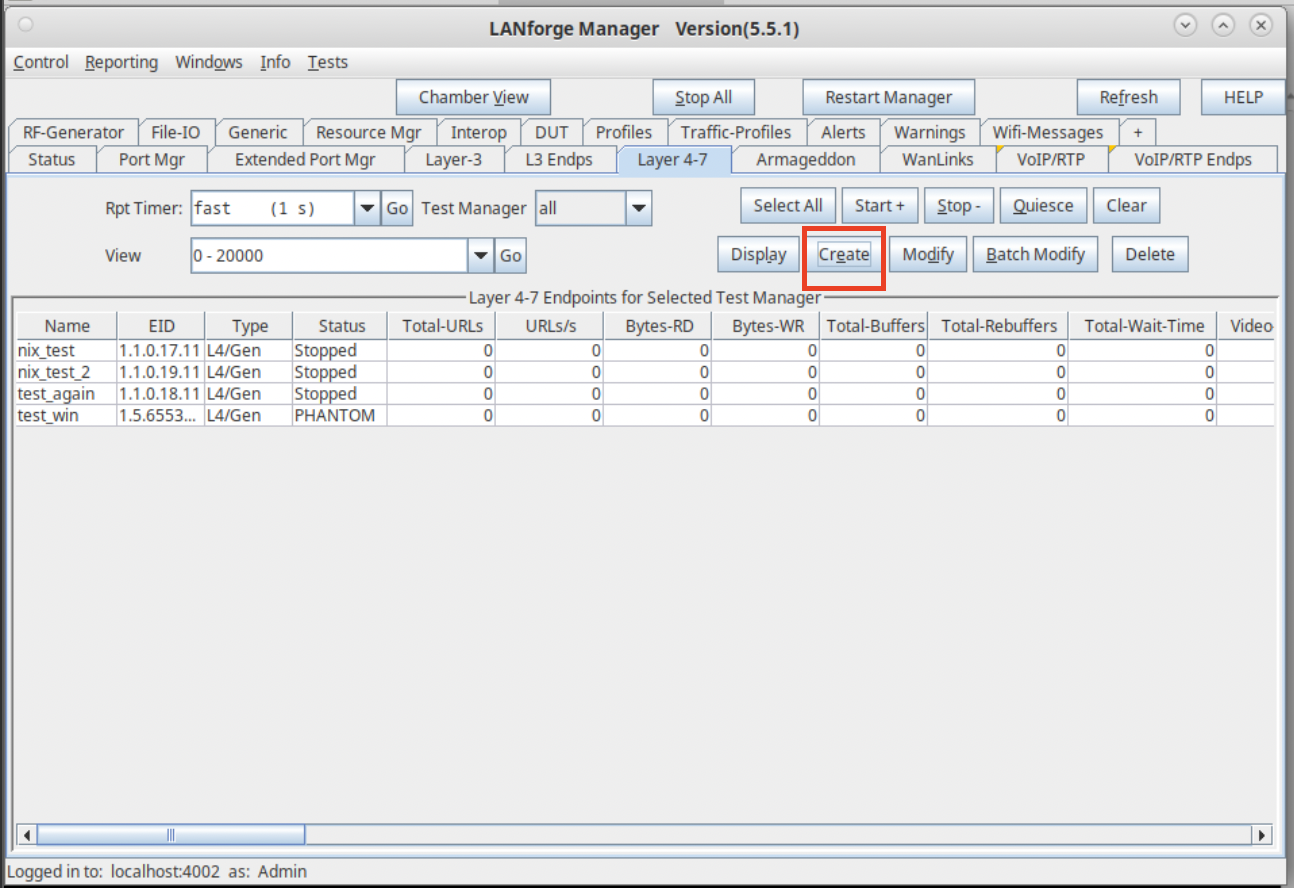
Task: Switch to the L3 Endps tab
Action: (x=559, y=159)
